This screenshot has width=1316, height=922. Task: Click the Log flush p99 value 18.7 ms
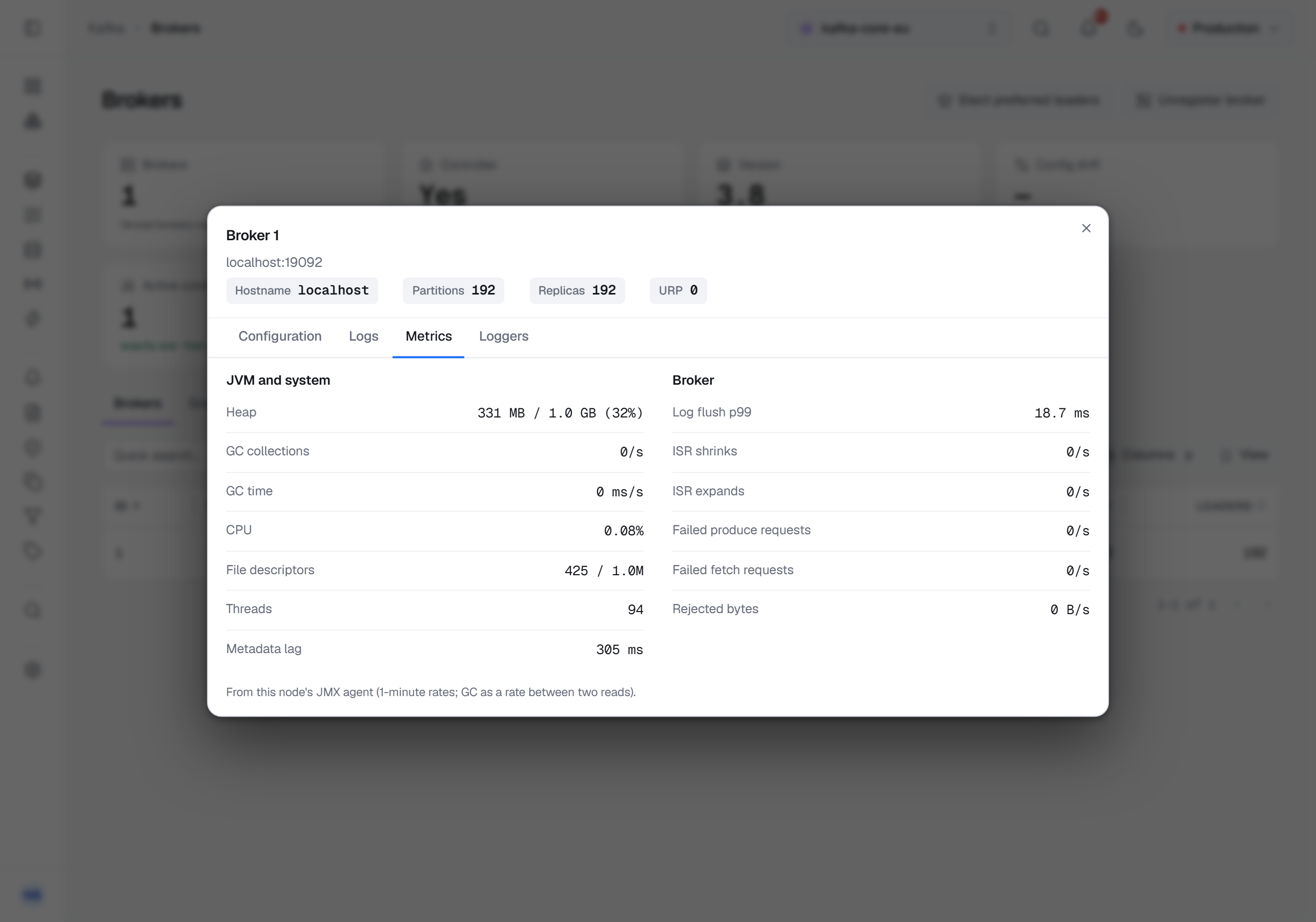[1061, 413]
